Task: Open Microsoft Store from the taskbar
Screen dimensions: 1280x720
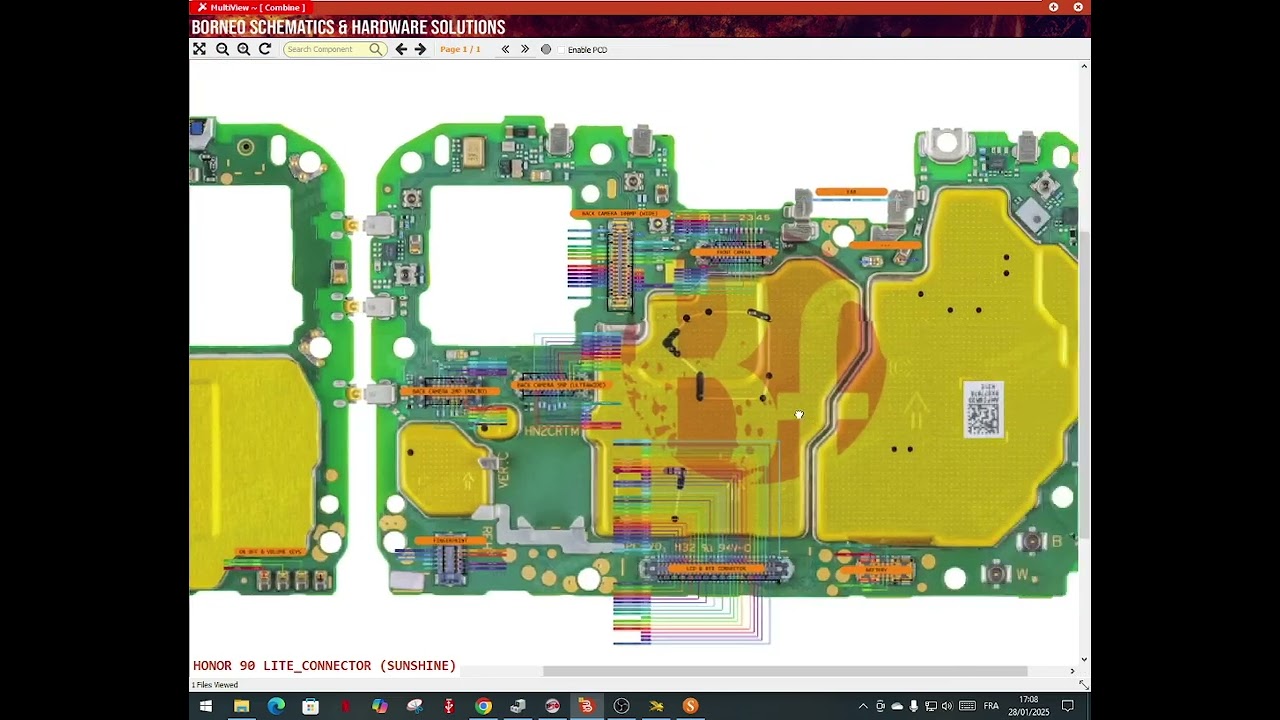Action: point(311,706)
